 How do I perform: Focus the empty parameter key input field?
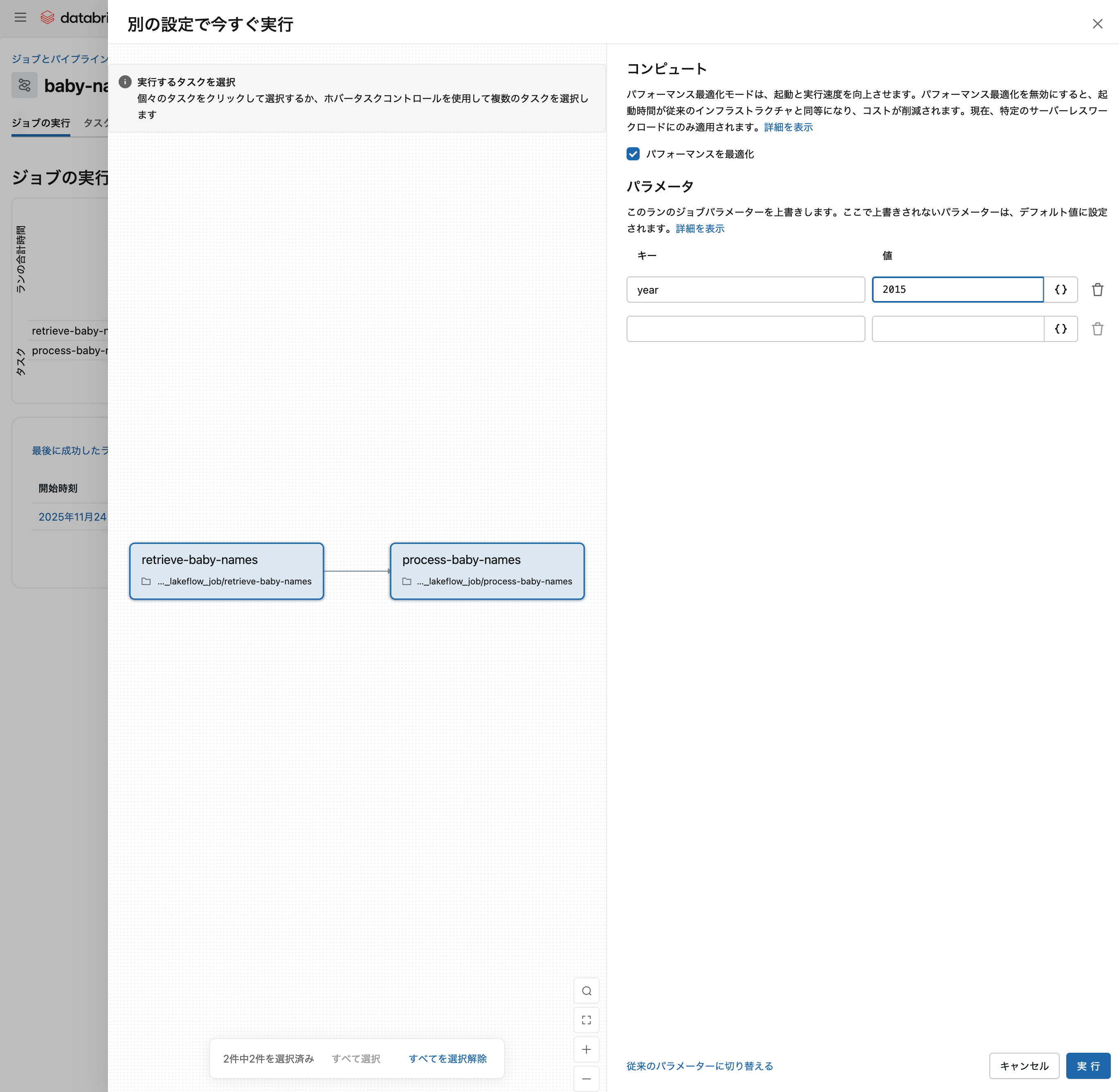[x=745, y=329]
